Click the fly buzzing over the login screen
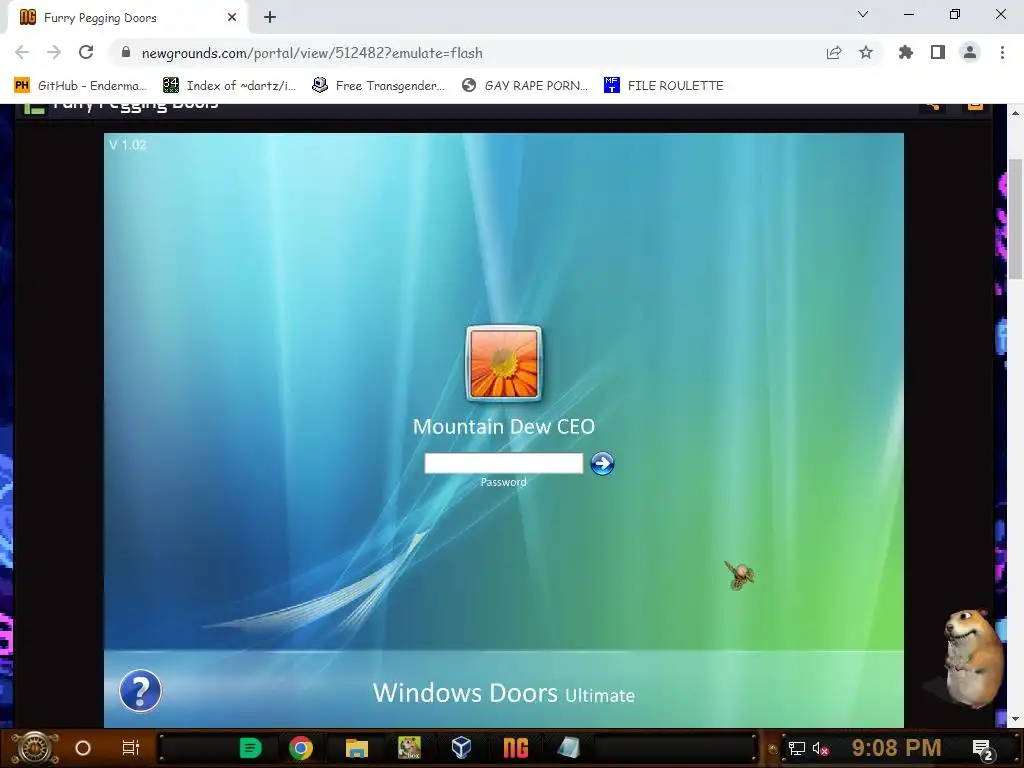The image size is (1024, 768). [740, 575]
